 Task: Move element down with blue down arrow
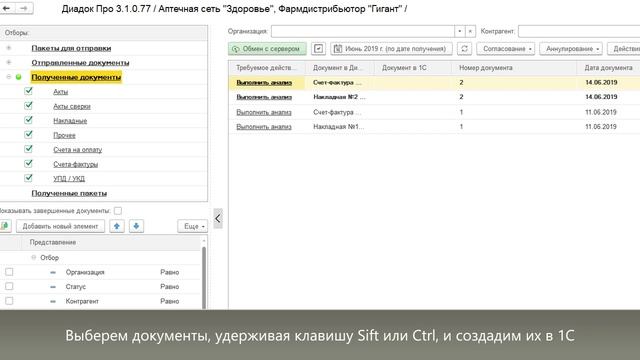click(x=136, y=226)
